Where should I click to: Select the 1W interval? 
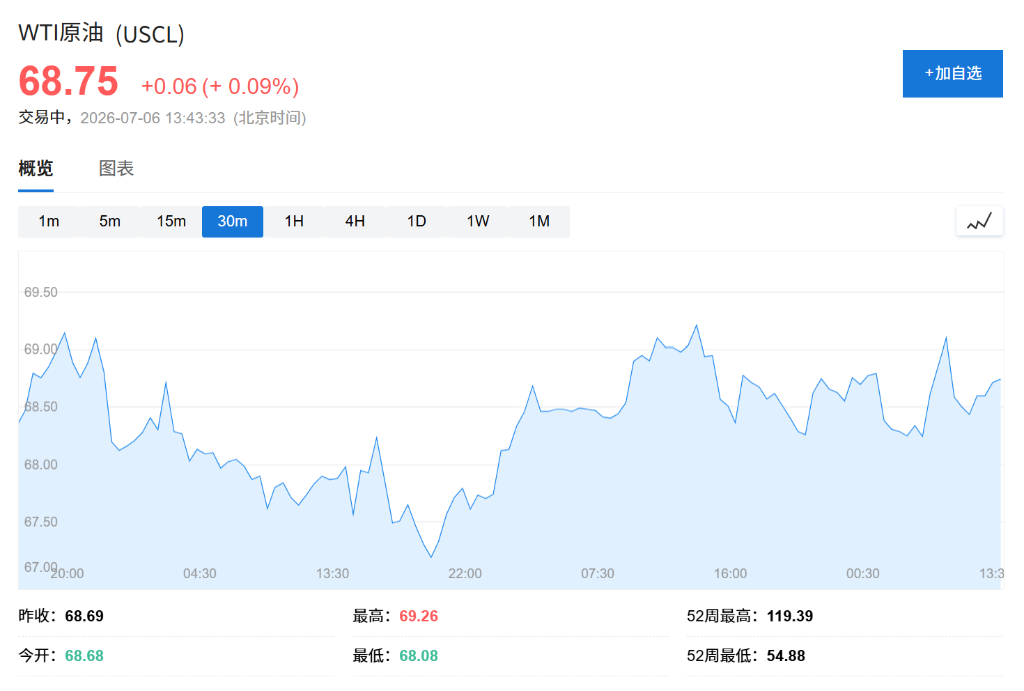click(x=478, y=221)
